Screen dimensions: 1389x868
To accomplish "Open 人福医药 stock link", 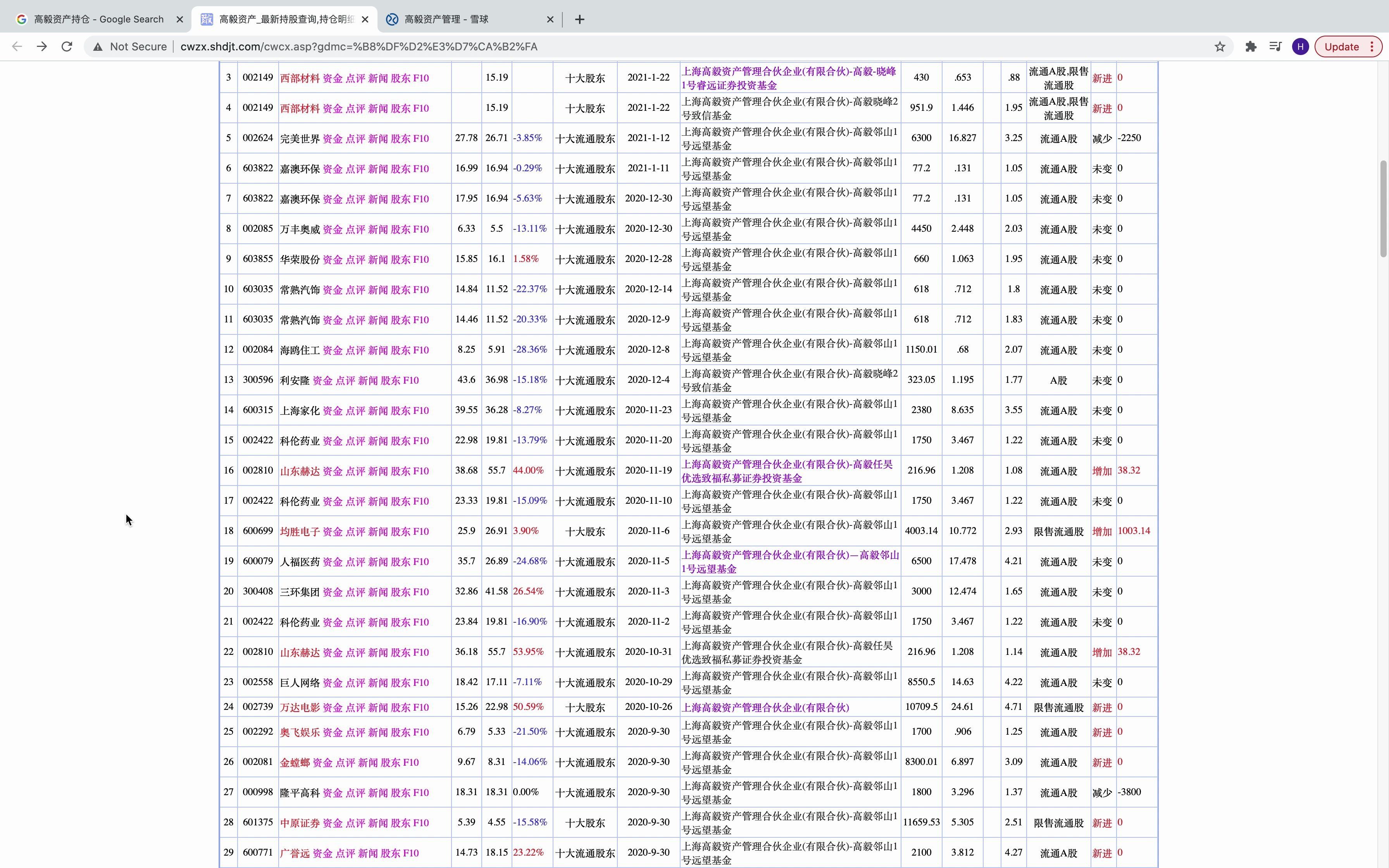I will (300, 562).
